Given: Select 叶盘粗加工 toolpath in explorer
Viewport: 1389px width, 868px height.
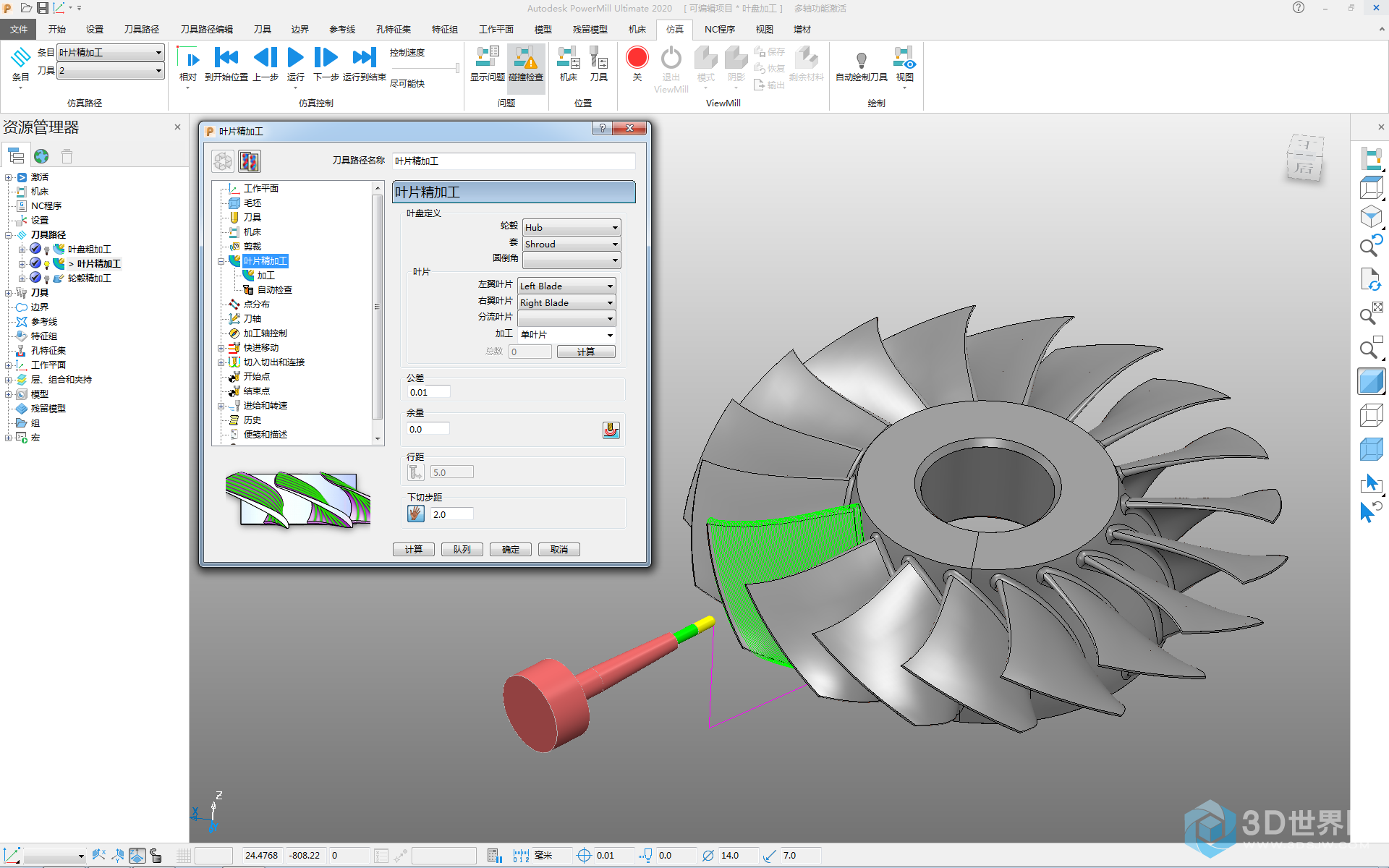Looking at the screenshot, I should (90, 250).
